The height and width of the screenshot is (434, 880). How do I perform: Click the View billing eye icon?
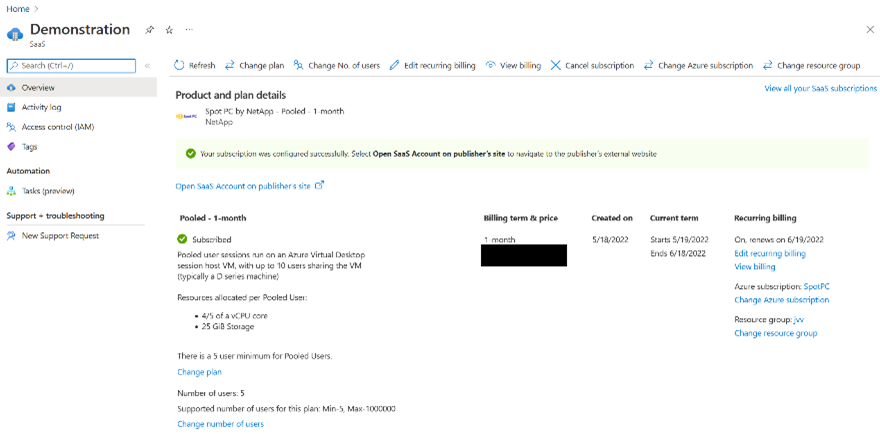pyautogui.click(x=491, y=65)
